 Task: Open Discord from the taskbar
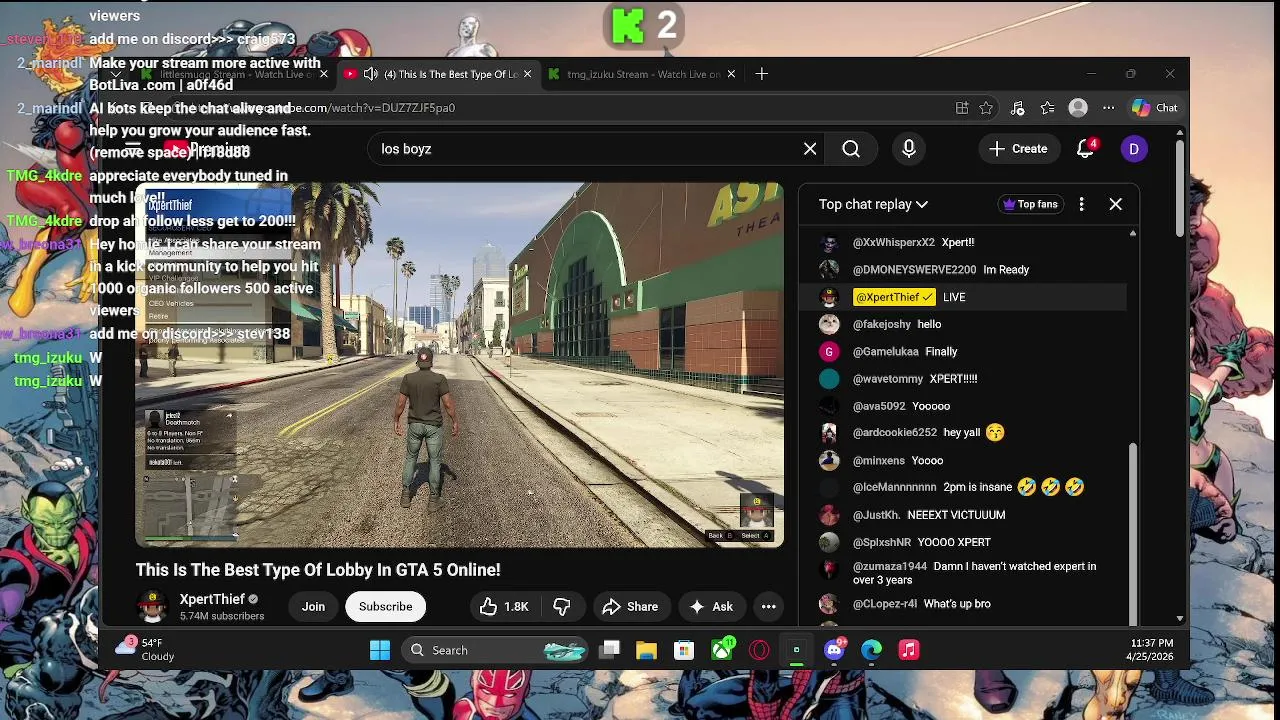point(834,650)
